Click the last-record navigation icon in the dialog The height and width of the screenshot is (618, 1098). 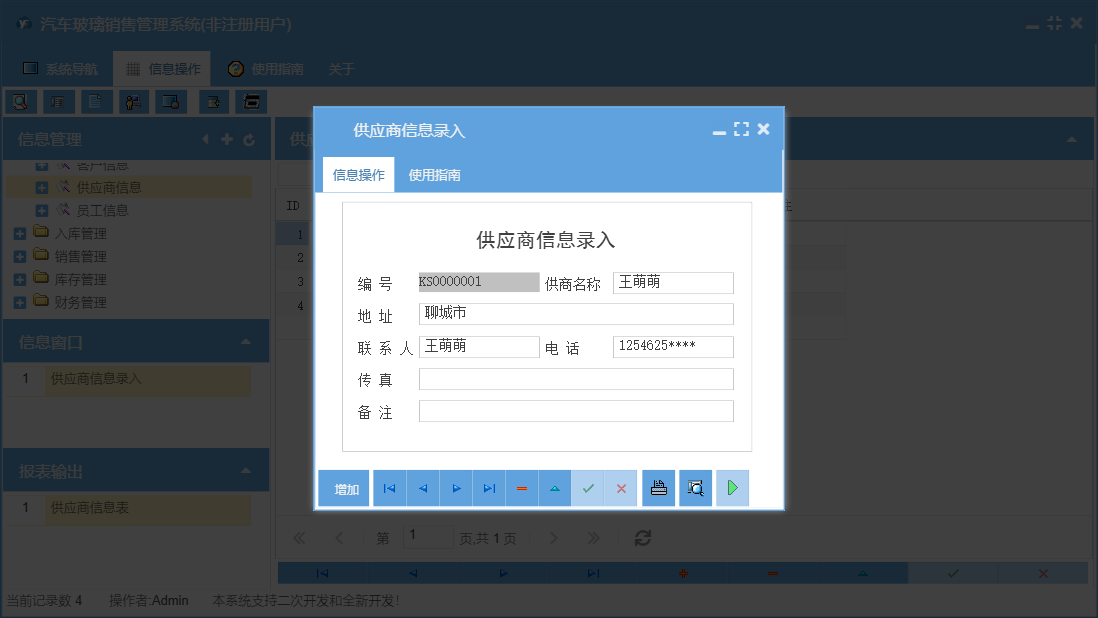tap(488, 488)
